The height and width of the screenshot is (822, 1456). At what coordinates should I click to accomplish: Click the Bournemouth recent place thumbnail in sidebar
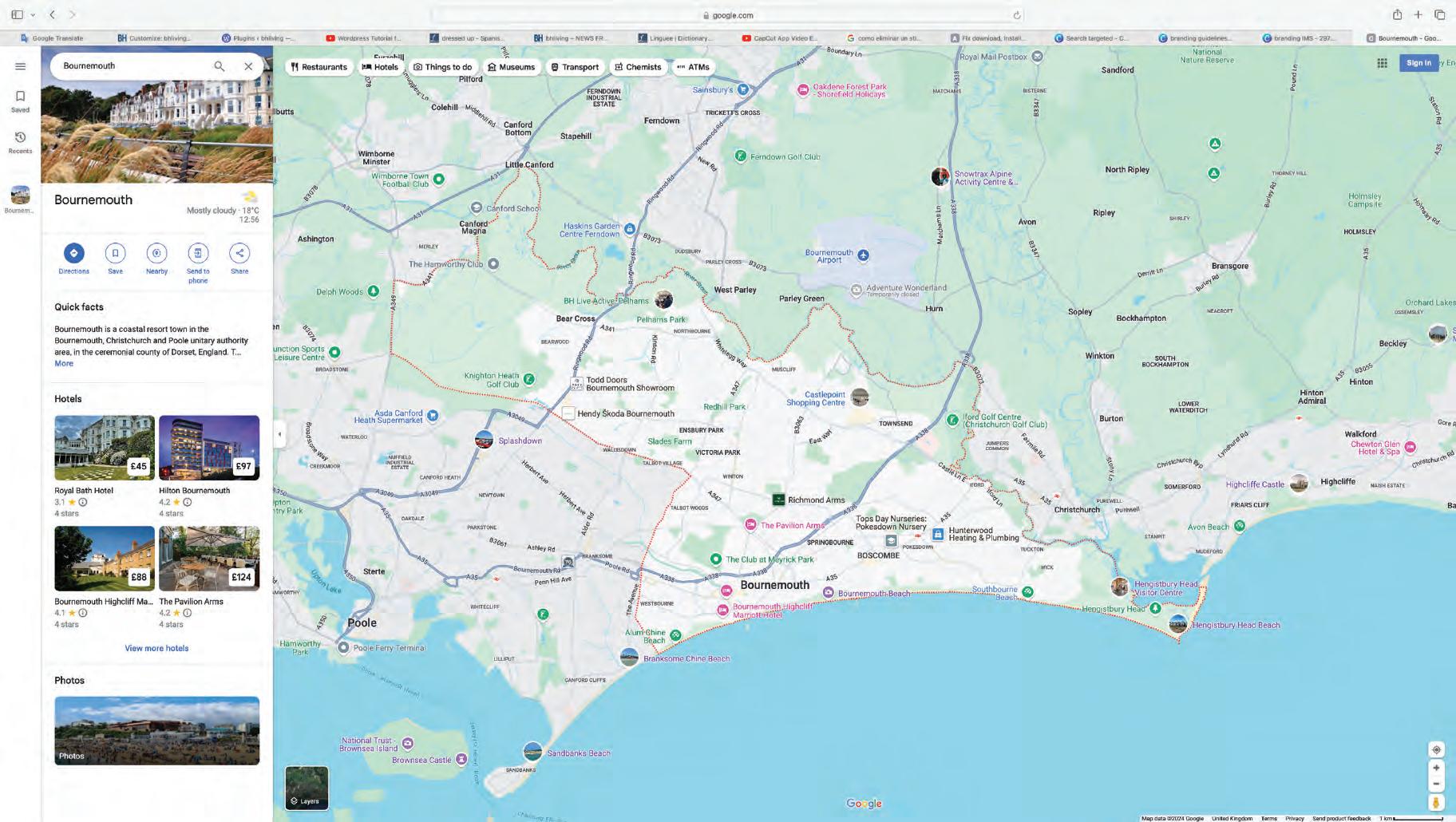coord(20,195)
